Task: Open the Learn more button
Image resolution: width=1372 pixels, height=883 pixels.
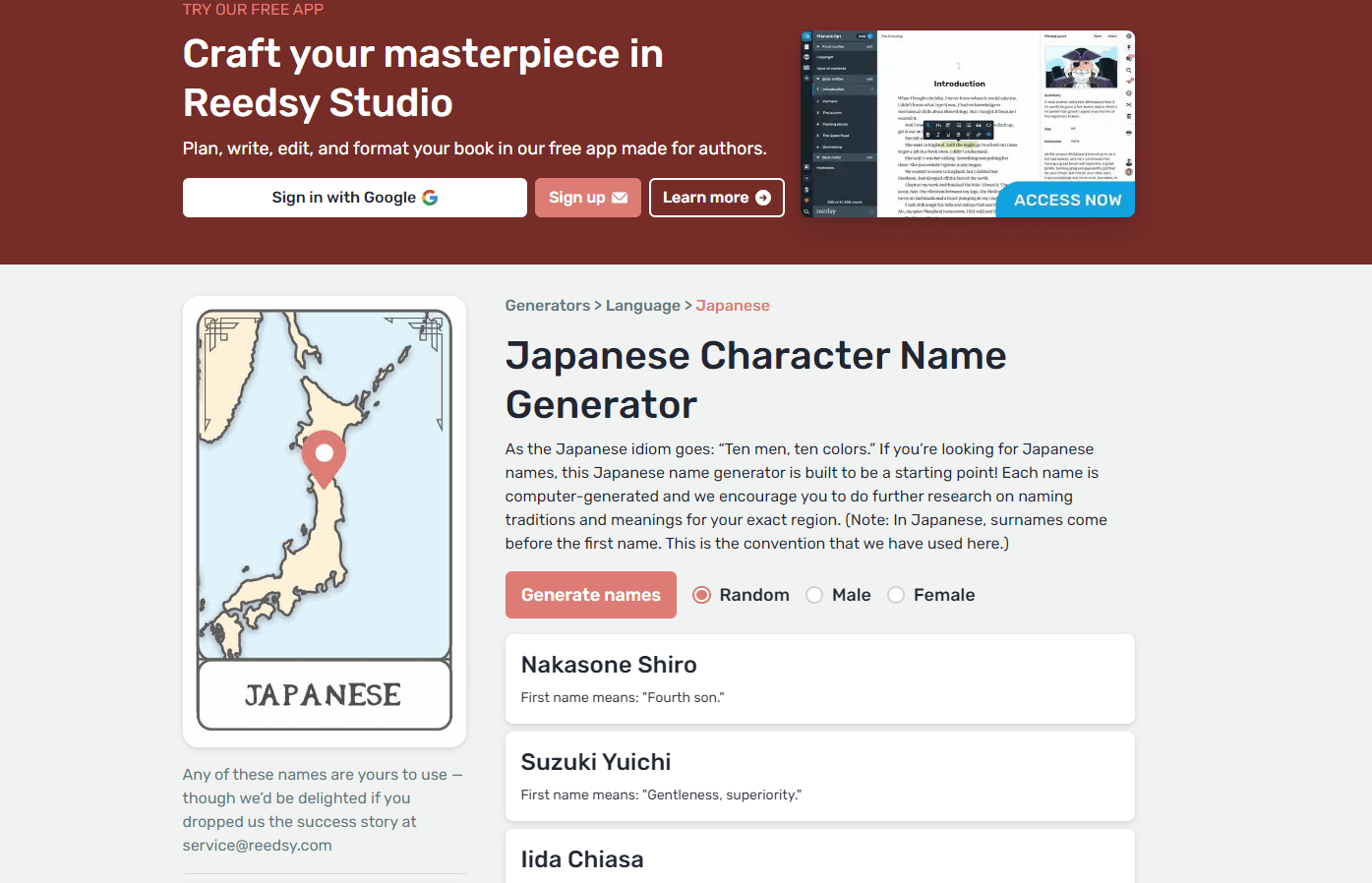Action: (x=717, y=198)
